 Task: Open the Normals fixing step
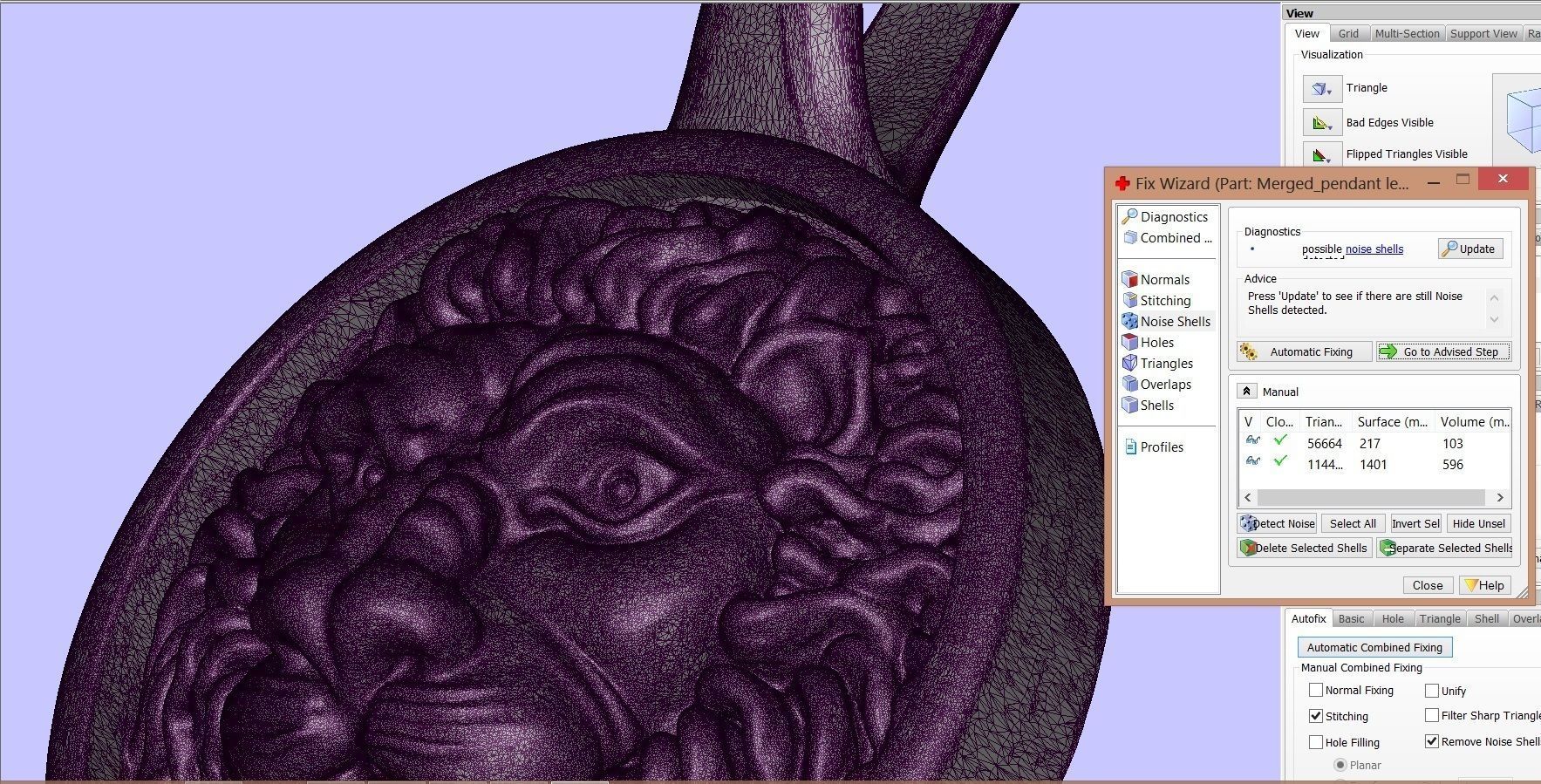pyautogui.click(x=1156, y=279)
